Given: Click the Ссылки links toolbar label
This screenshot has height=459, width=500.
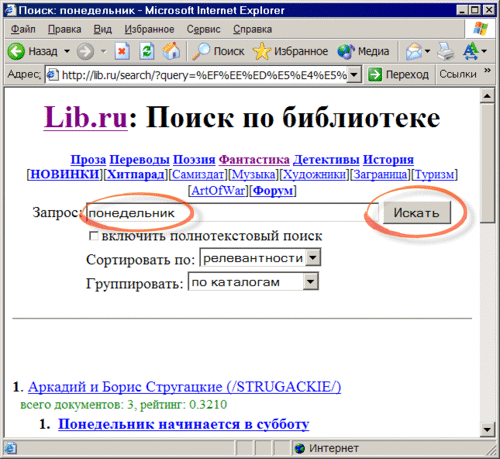Looking at the screenshot, I should point(458,74).
